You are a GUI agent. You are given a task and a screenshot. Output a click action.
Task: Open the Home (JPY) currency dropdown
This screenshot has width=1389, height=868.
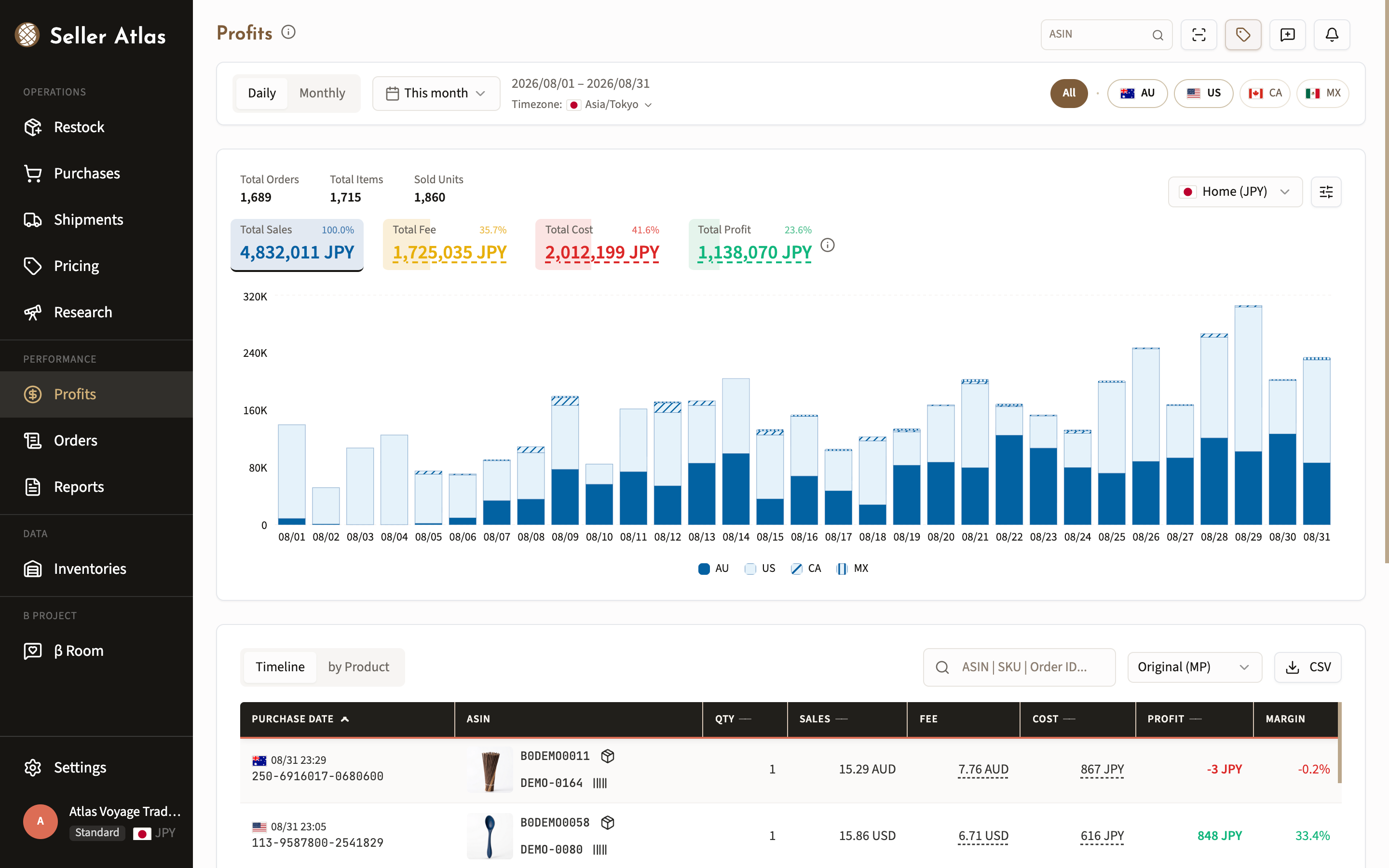(x=1235, y=192)
